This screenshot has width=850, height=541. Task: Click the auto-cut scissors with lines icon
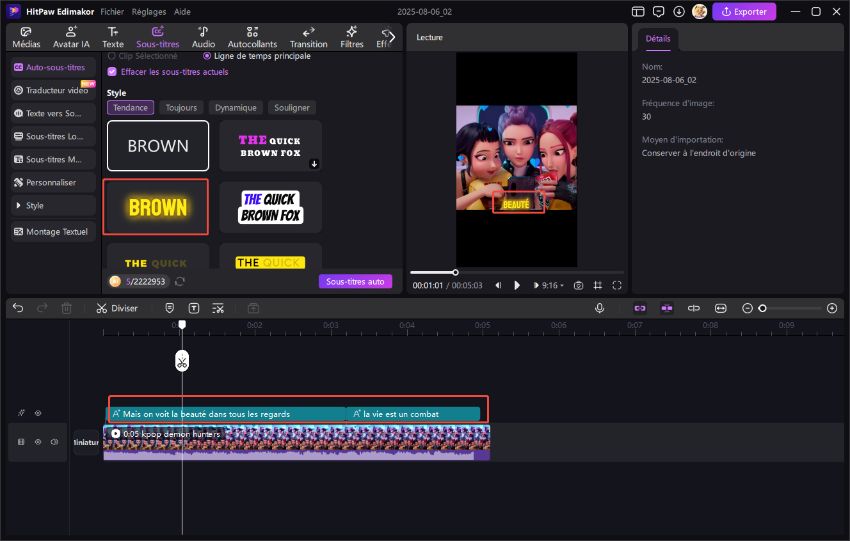(x=218, y=308)
